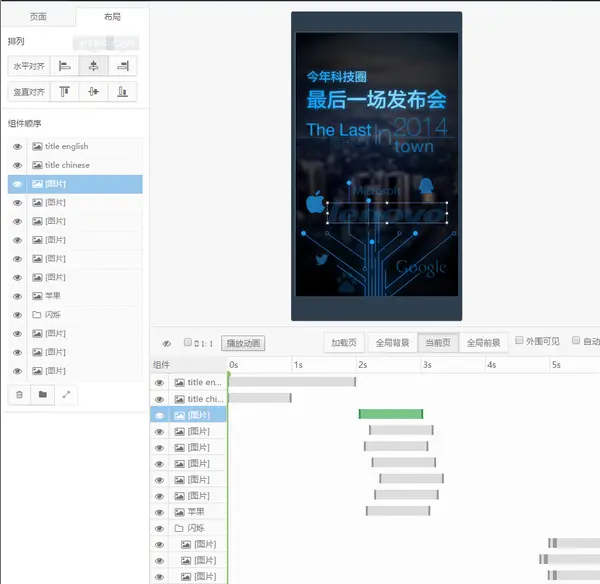Click the 0s mark on timeline ruler

coord(233,365)
